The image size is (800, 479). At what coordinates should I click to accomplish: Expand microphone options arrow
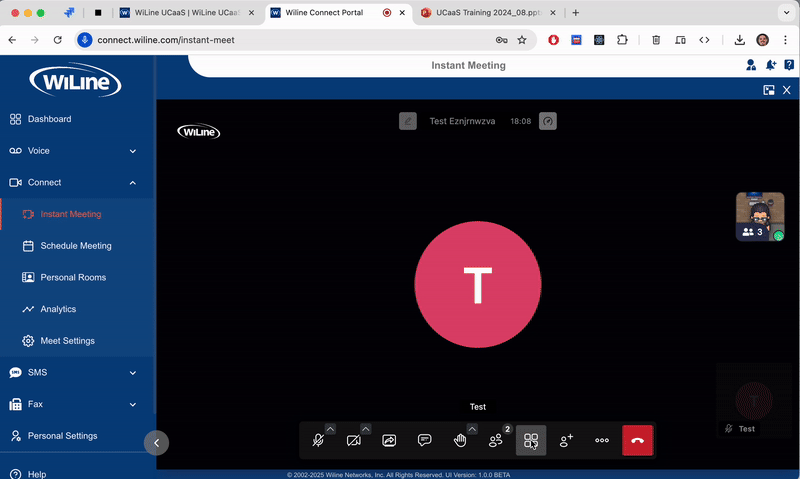(x=330, y=429)
